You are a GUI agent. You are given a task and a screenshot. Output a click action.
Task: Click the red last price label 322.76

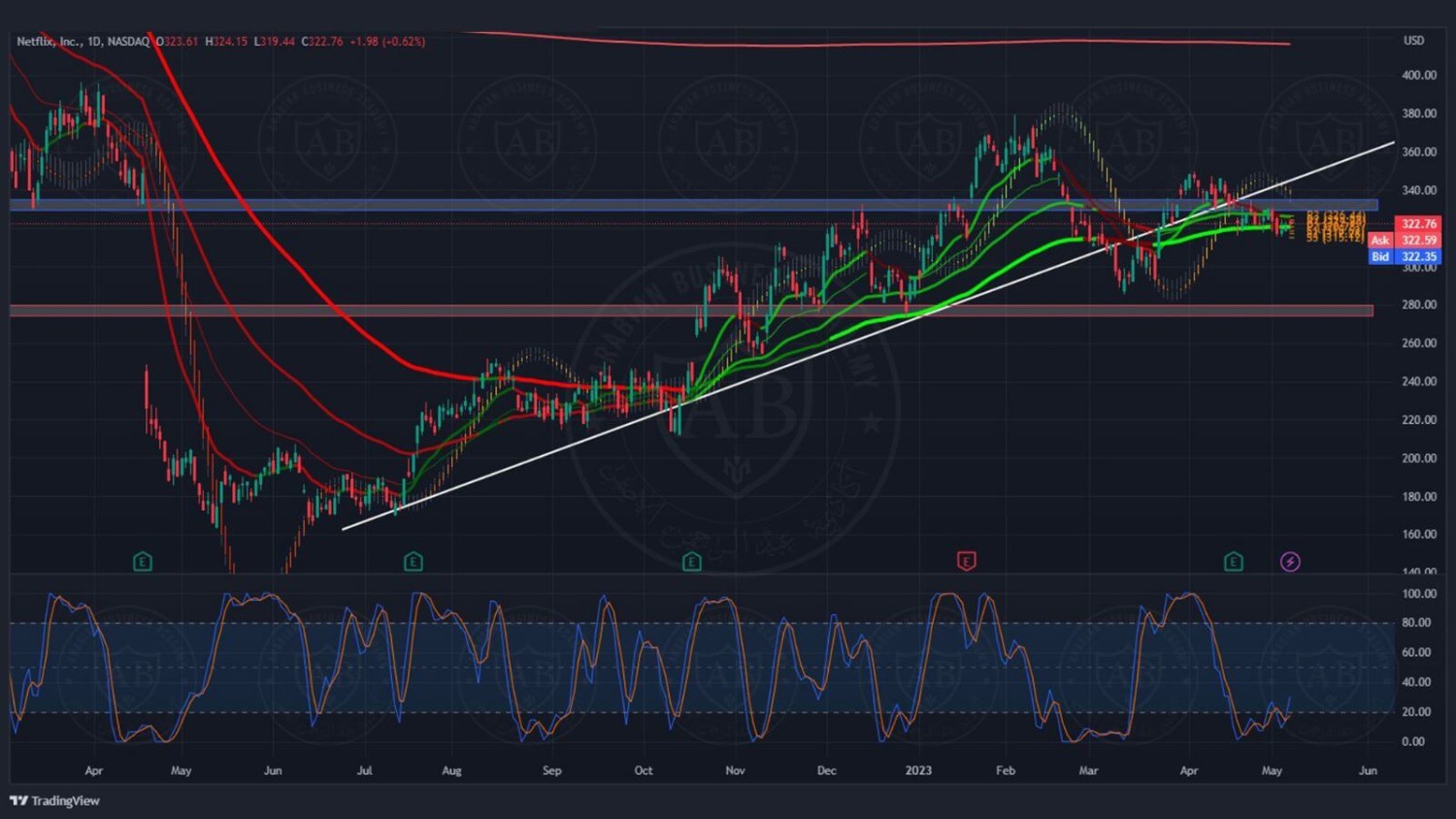pos(1418,224)
